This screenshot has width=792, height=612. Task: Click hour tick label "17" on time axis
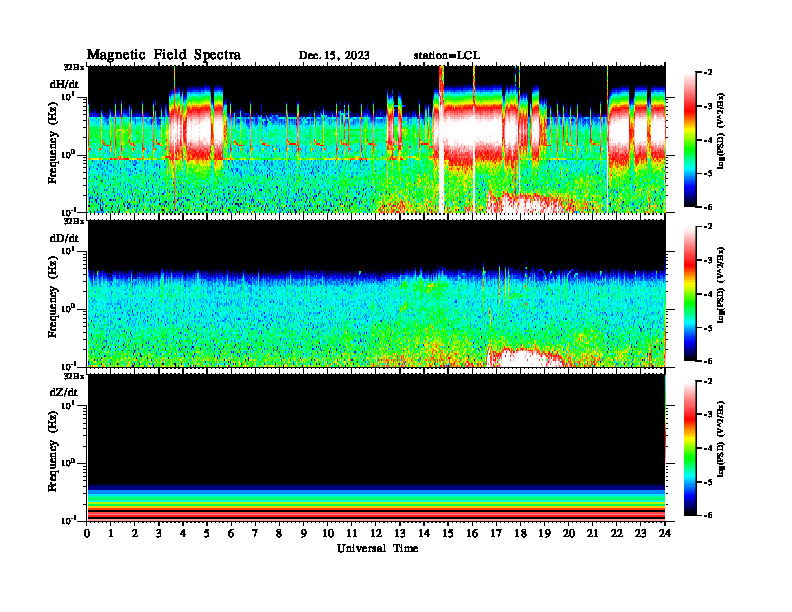click(x=497, y=533)
